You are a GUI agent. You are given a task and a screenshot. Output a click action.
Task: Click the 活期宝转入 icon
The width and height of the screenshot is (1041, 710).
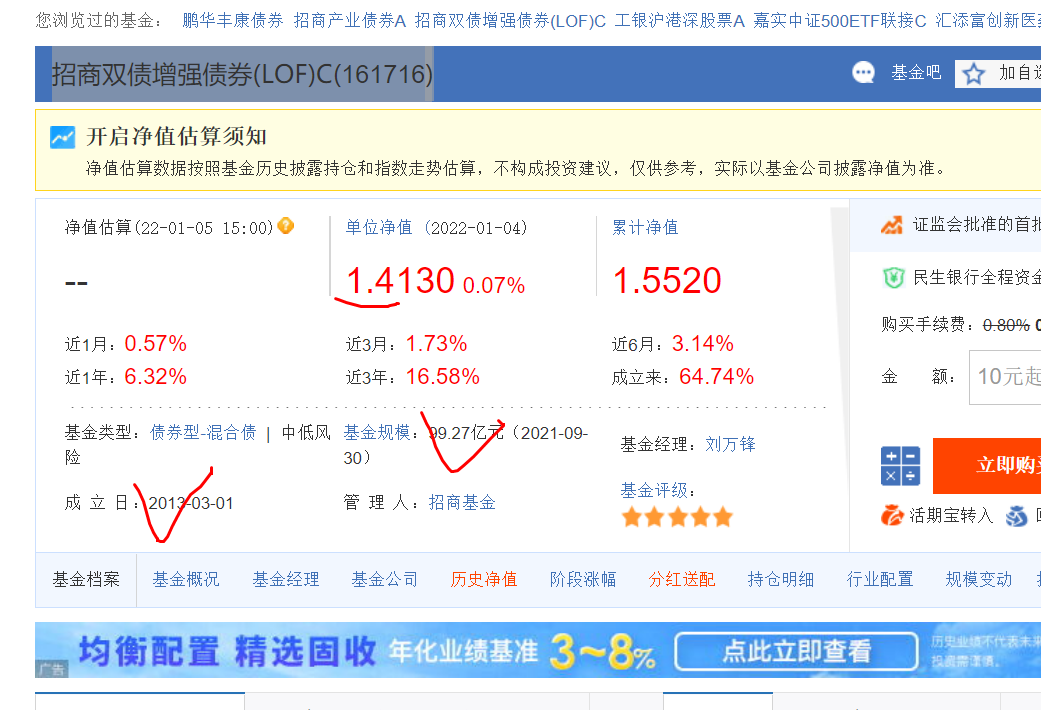(892, 515)
